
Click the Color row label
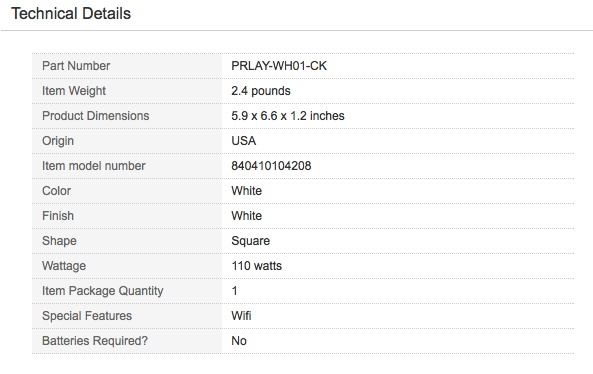tap(56, 191)
